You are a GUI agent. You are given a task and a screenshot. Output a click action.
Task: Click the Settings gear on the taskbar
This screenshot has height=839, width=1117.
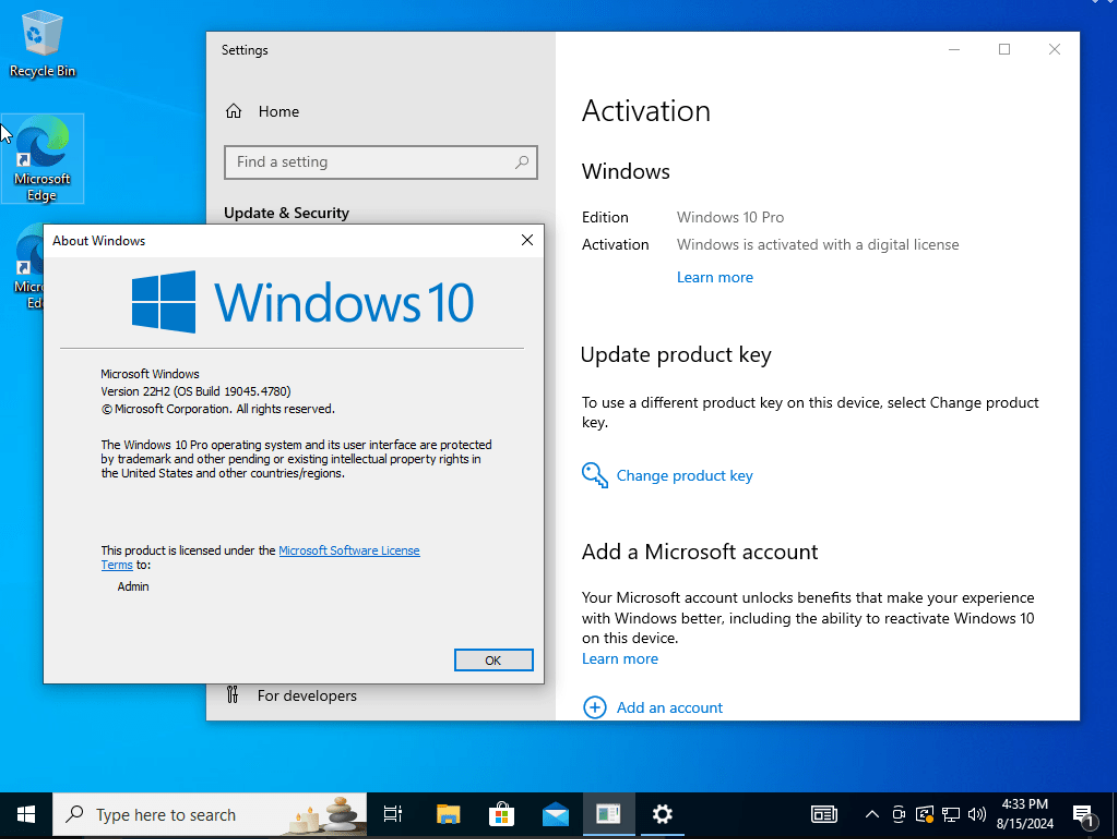pyautogui.click(x=662, y=815)
